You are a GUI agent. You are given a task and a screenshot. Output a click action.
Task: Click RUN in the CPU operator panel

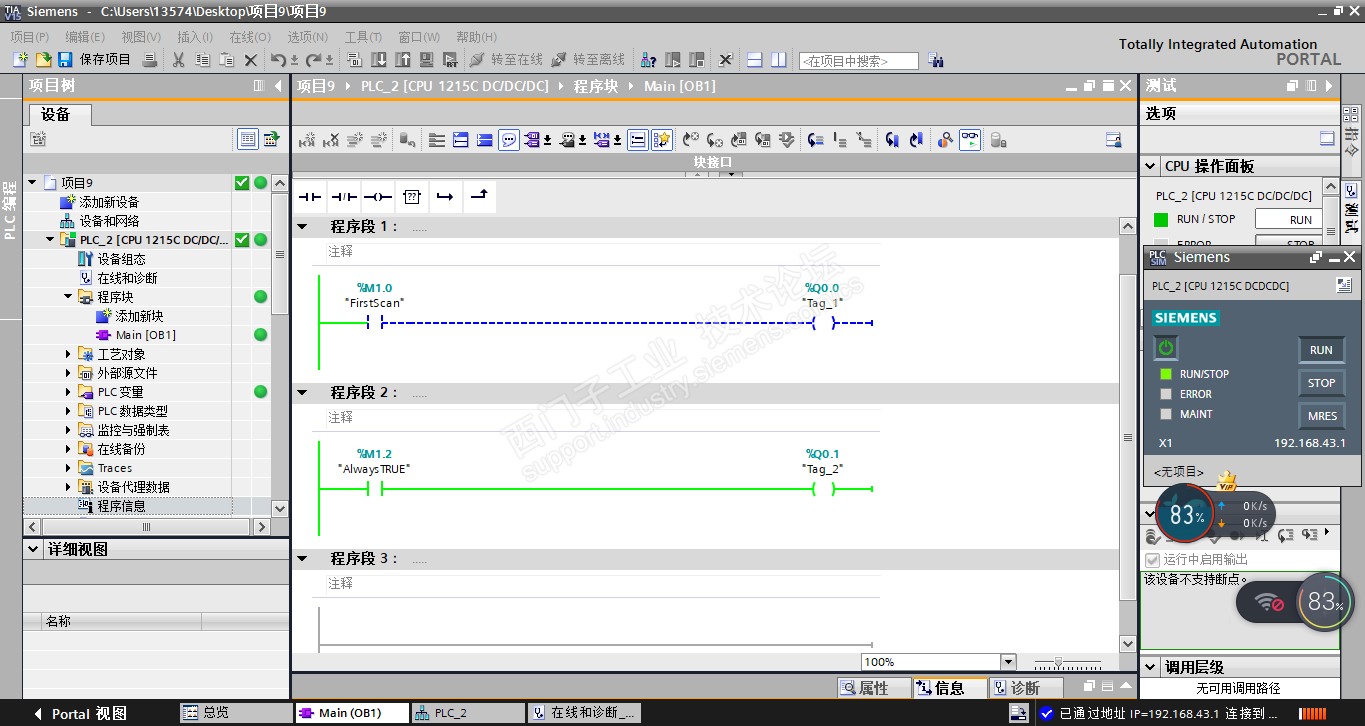tap(1288, 220)
